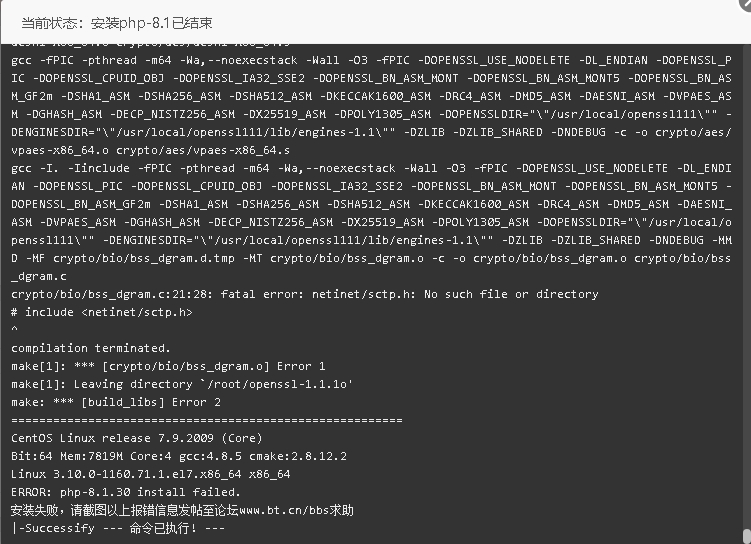Click the 当前状态 install status header text
This screenshot has width=751, height=544.
[117, 23]
